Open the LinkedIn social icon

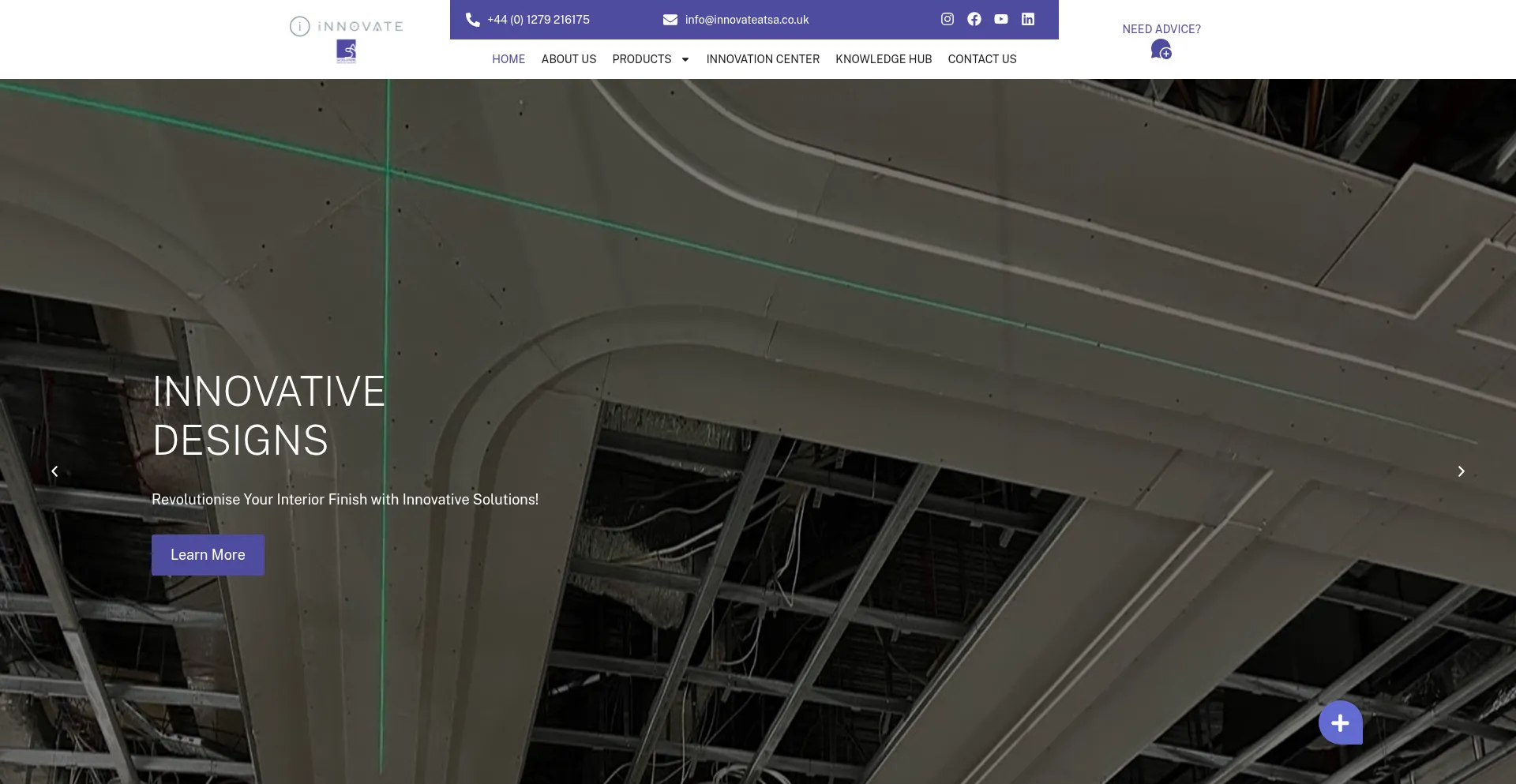point(1028,19)
